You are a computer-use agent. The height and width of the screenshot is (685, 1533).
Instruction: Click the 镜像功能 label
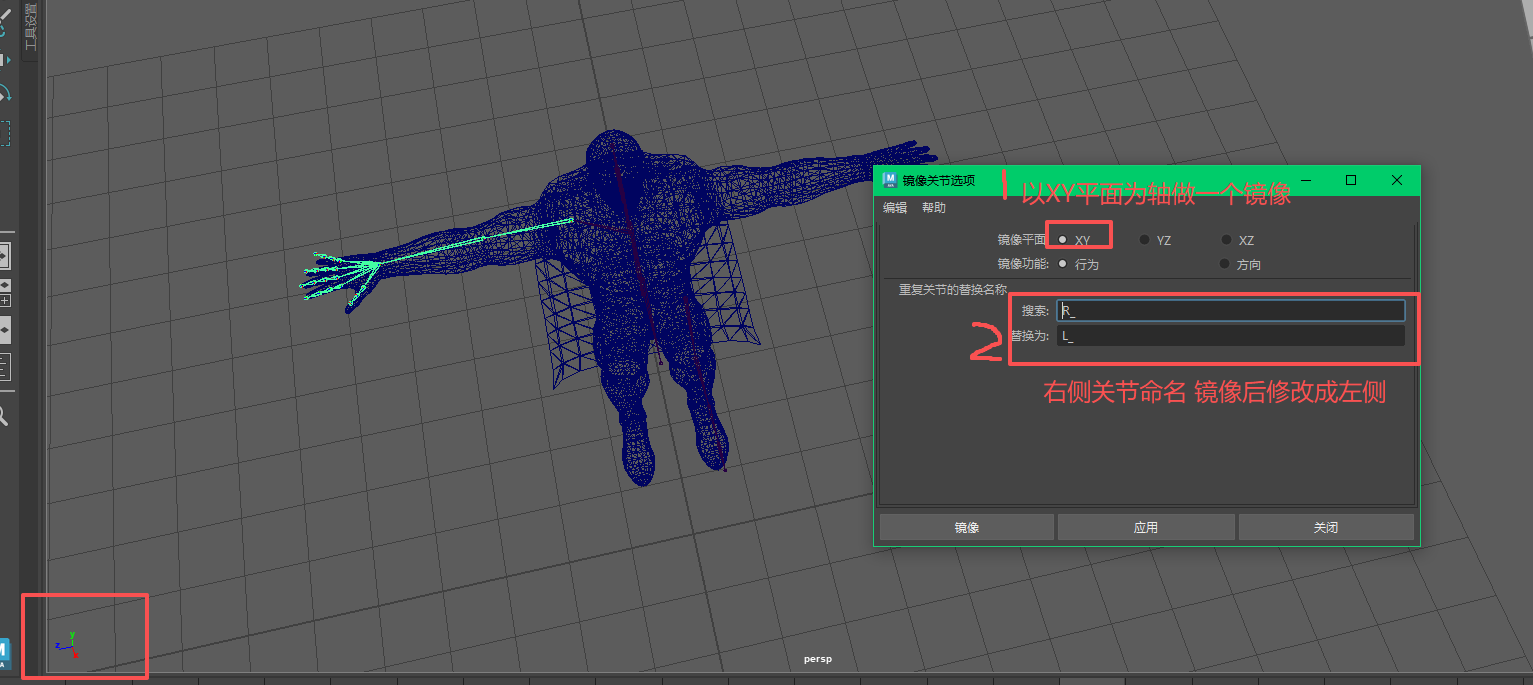point(1023,264)
